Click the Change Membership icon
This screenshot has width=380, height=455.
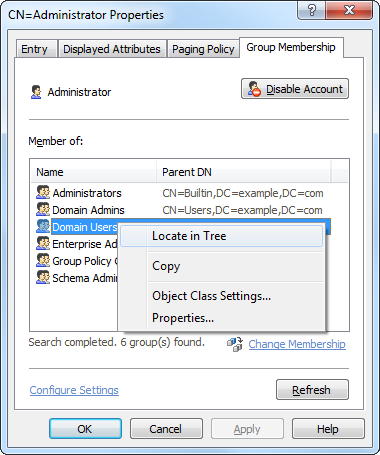click(235, 344)
